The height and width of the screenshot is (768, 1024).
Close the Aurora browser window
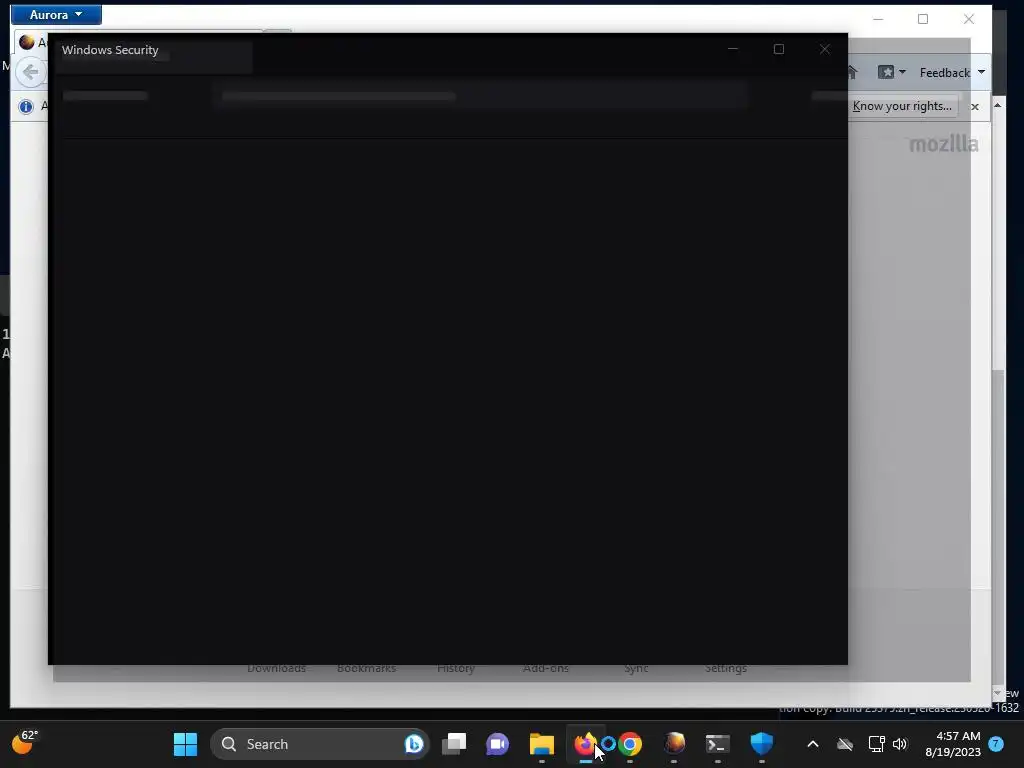point(968,19)
